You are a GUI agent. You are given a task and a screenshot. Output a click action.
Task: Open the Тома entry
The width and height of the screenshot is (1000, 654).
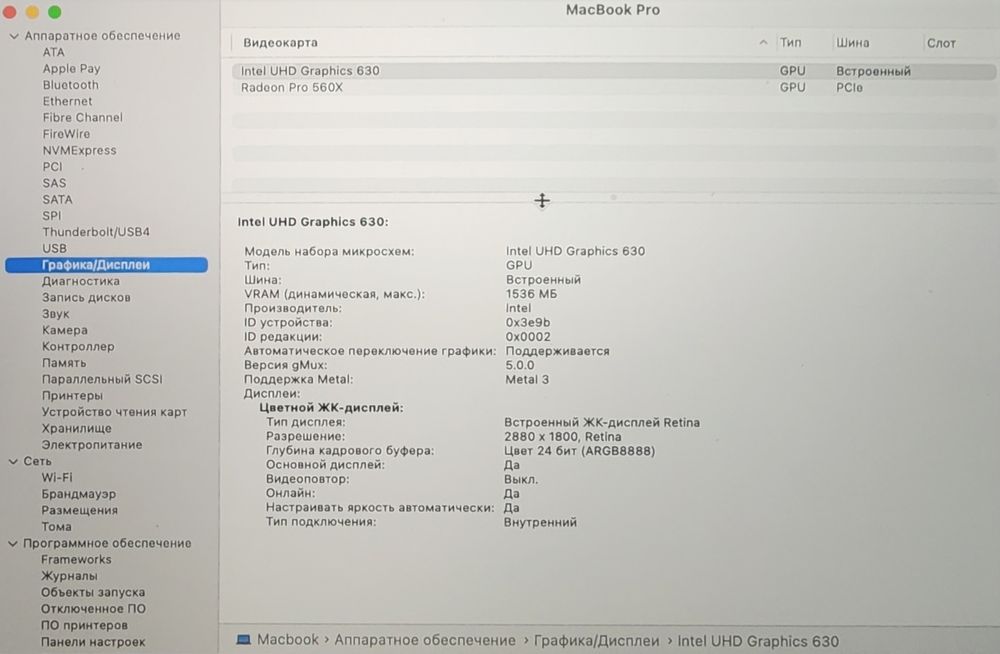point(57,527)
